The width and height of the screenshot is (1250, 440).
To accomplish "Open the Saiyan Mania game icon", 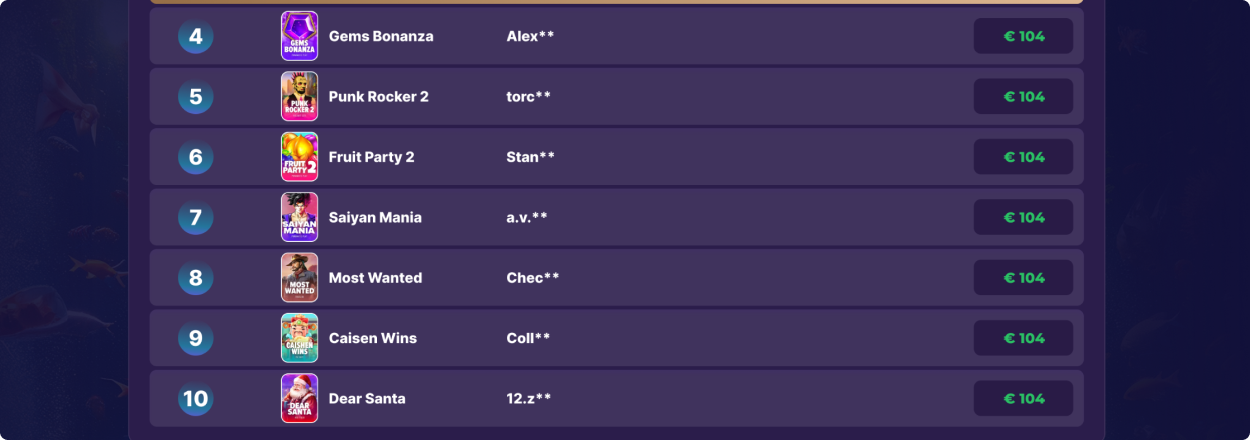I will [x=299, y=217].
